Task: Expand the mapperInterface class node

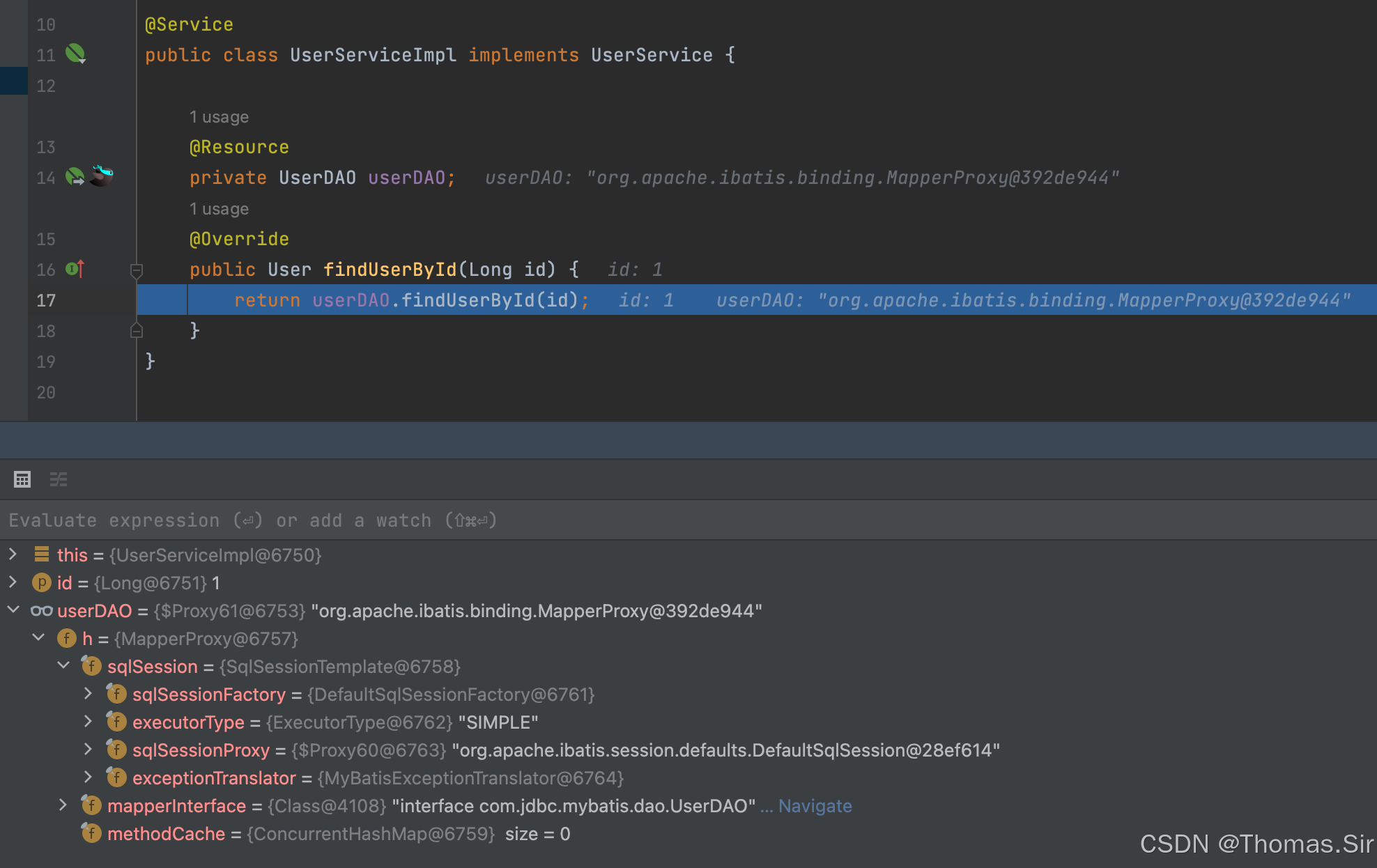Action: point(63,805)
